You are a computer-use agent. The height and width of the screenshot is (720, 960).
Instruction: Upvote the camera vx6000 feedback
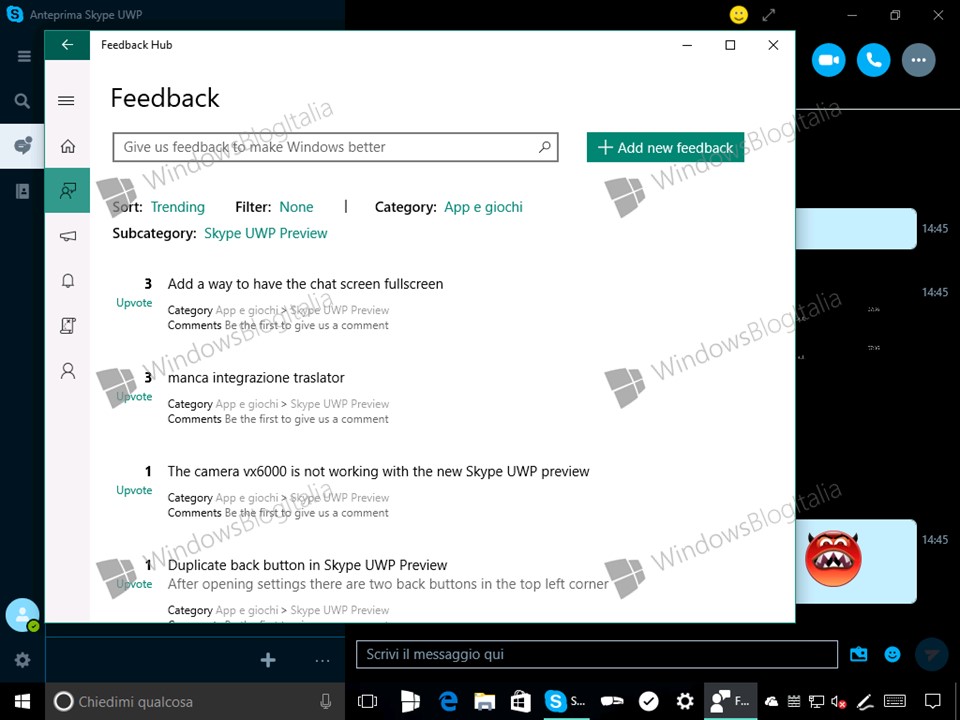click(x=134, y=490)
